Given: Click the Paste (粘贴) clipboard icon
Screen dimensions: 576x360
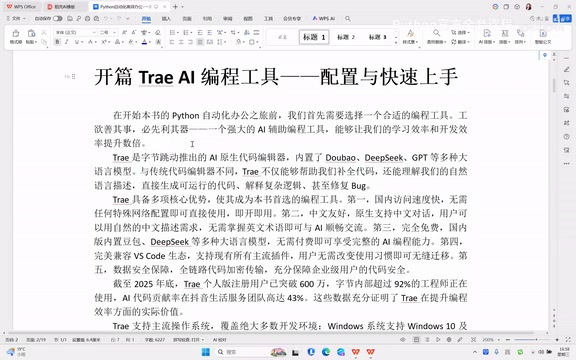Looking at the screenshot, I should point(31,33).
